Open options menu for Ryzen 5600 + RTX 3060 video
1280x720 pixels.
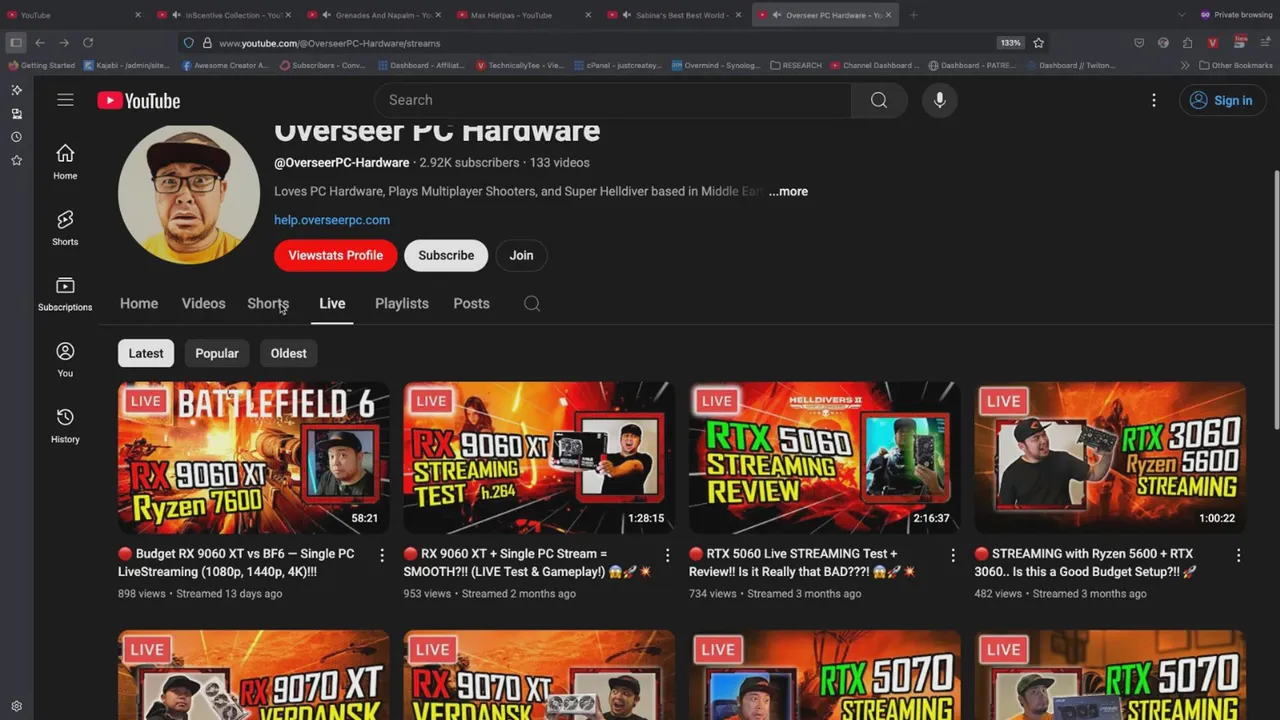pyautogui.click(x=1238, y=555)
